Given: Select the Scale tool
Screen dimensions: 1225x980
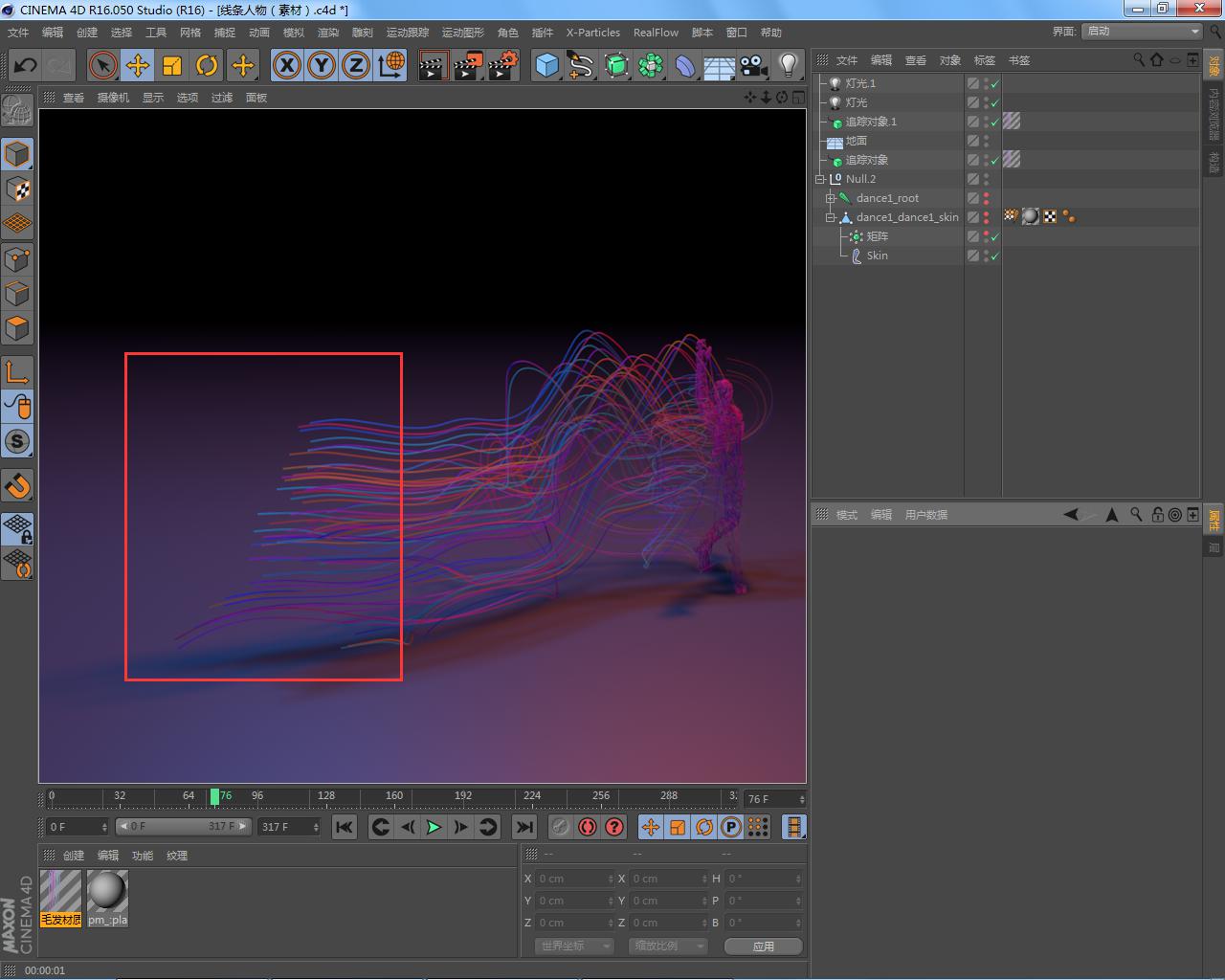Looking at the screenshot, I should click(172, 65).
